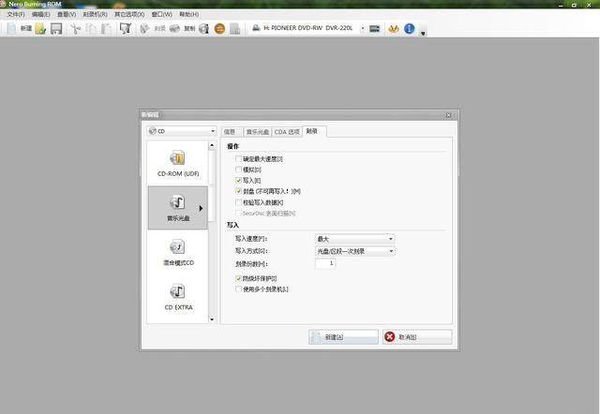The image size is (600, 414).
Task: Enable the Simulation (模拟) checkbox
Action: tap(238, 169)
